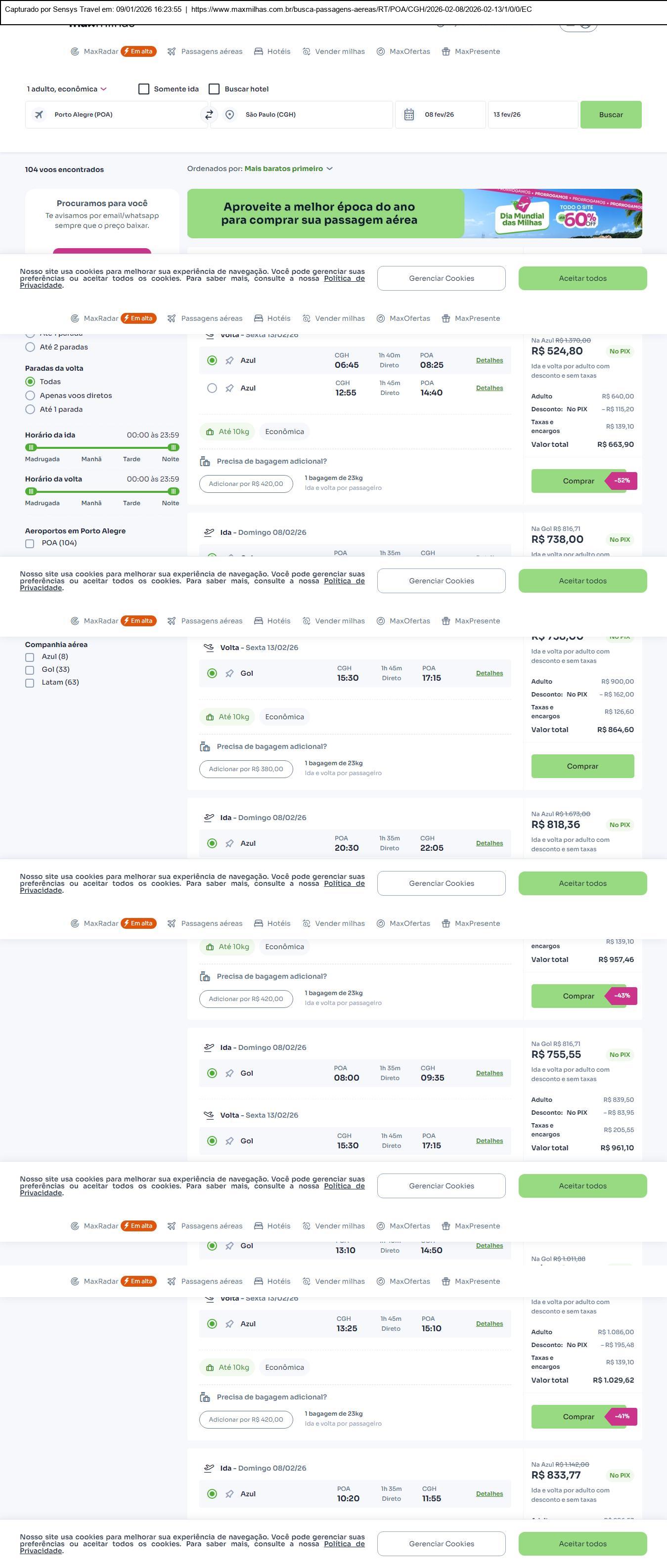The width and height of the screenshot is (667, 1568).
Task: Click the airplane icon in the Porto Alegre field
Action: [x=39, y=114]
